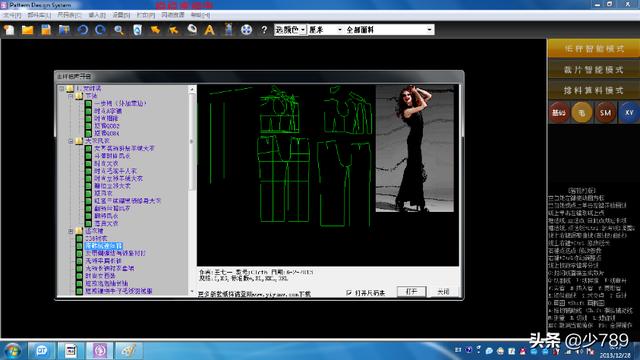Viewport: 640px width, 360px height.
Task: Click the redo arrow toolbar icon
Action: click(x=100, y=30)
